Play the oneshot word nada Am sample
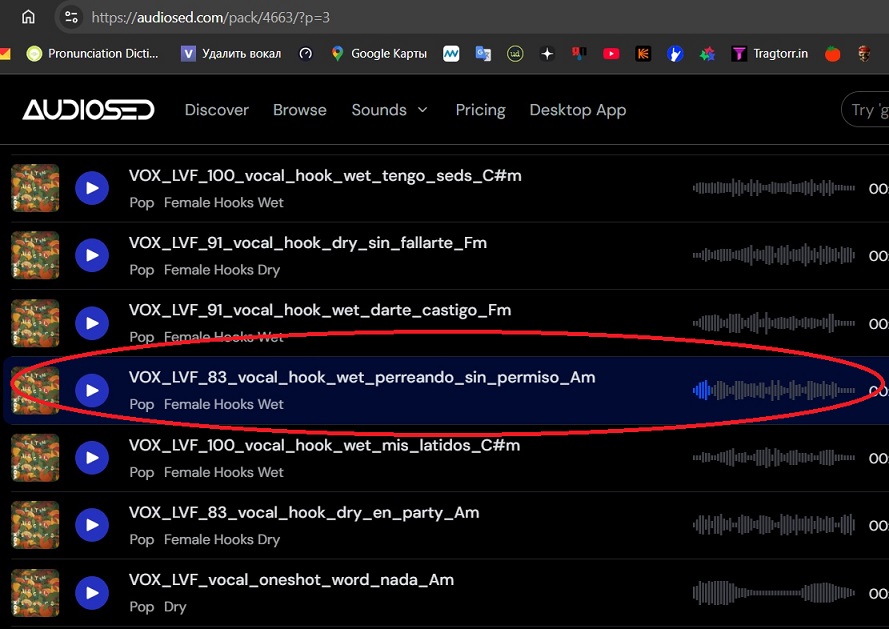The image size is (889, 629). (x=92, y=593)
